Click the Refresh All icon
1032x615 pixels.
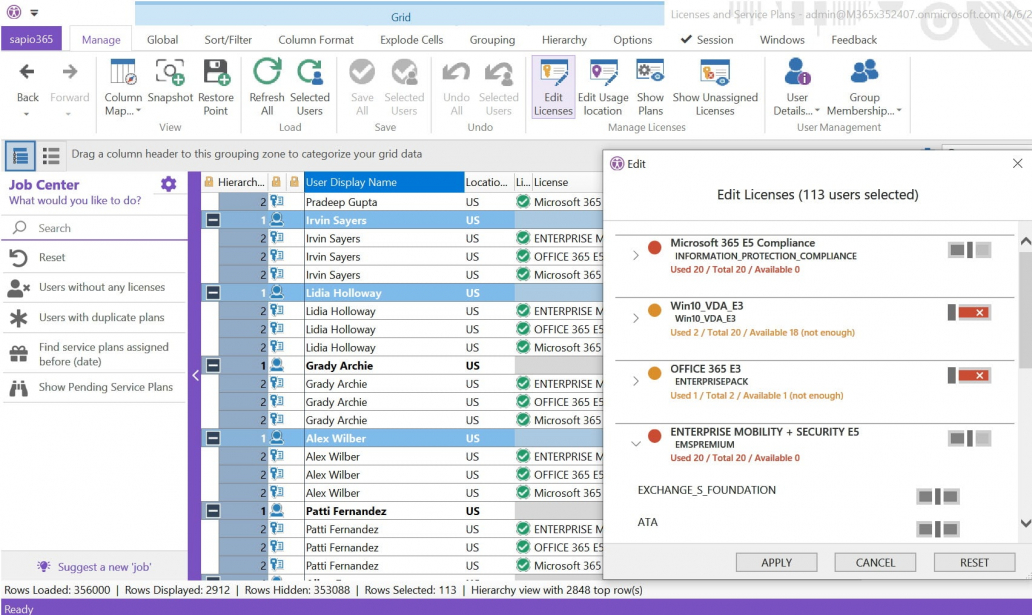[267, 87]
